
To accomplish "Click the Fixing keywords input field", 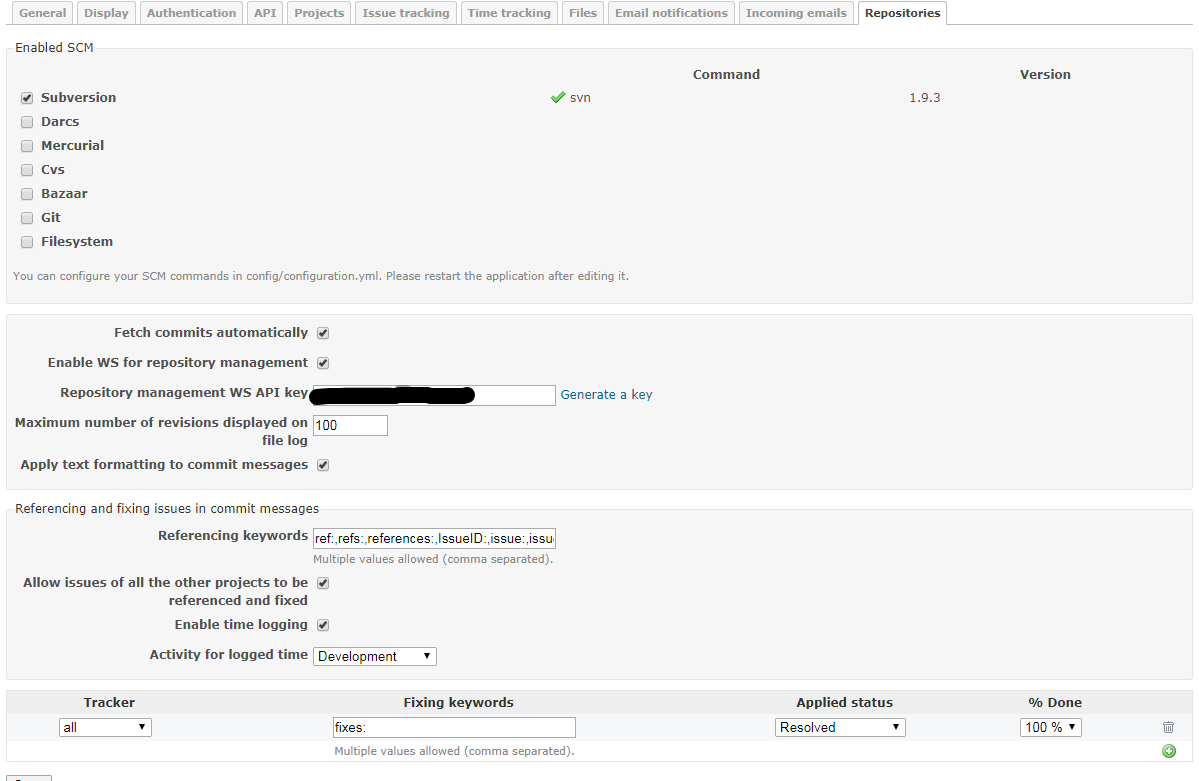I will click(454, 728).
